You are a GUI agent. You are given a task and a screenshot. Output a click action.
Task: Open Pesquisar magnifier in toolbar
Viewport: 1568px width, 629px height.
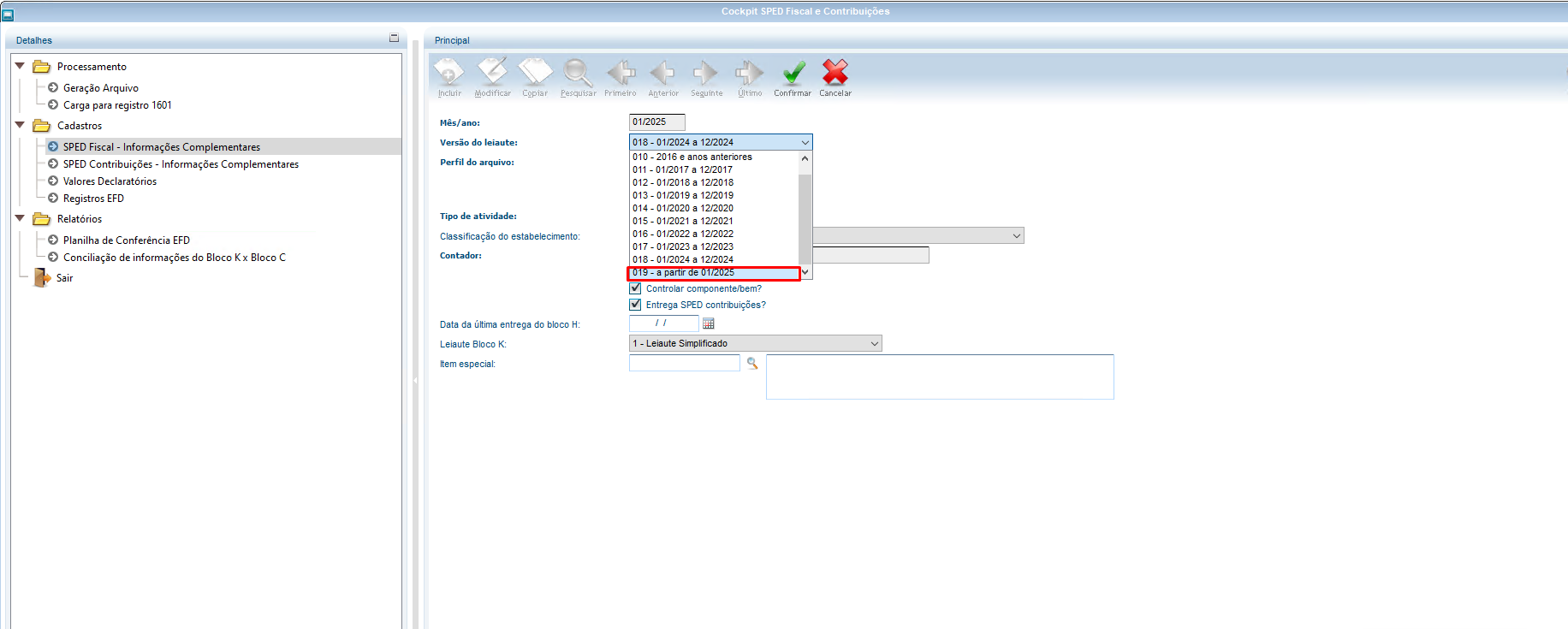click(578, 73)
